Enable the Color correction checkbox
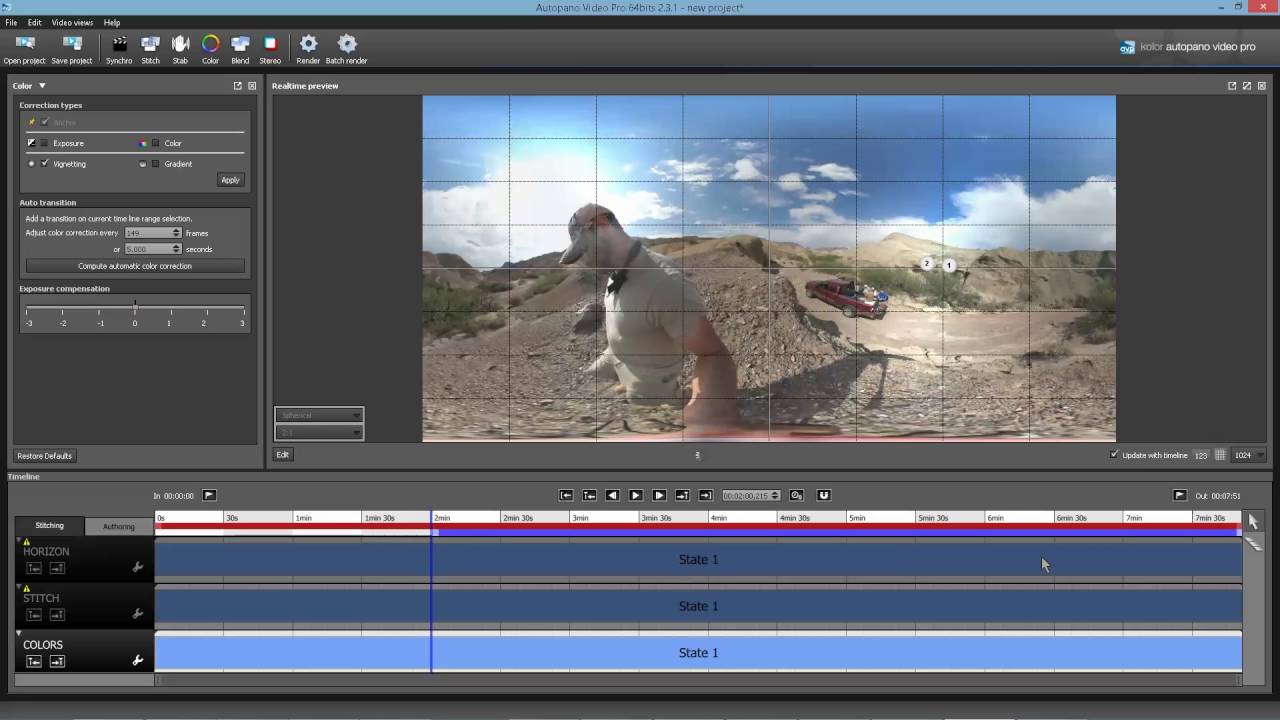 (155, 143)
